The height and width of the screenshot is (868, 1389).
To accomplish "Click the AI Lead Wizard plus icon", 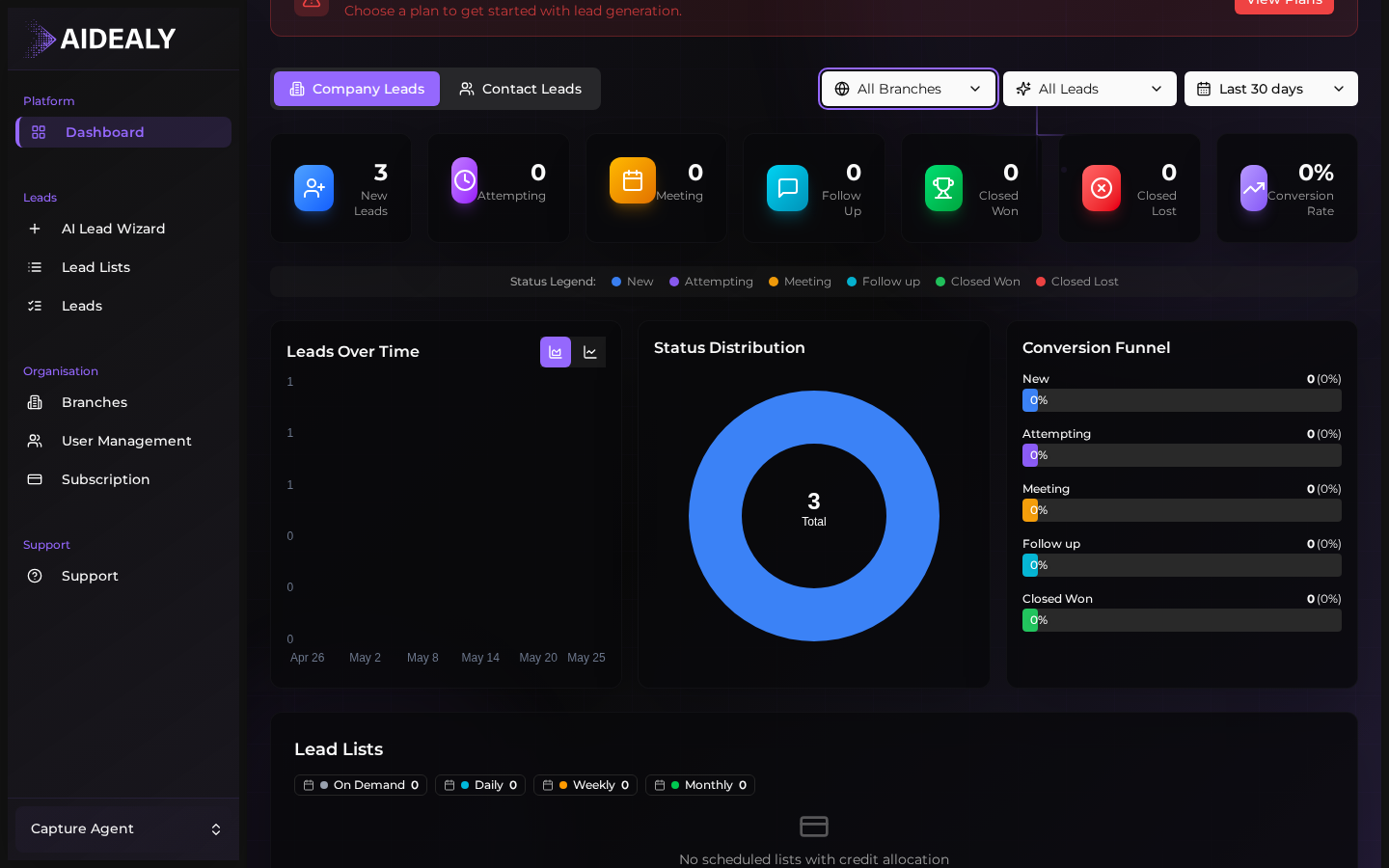I will click(35, 229).
